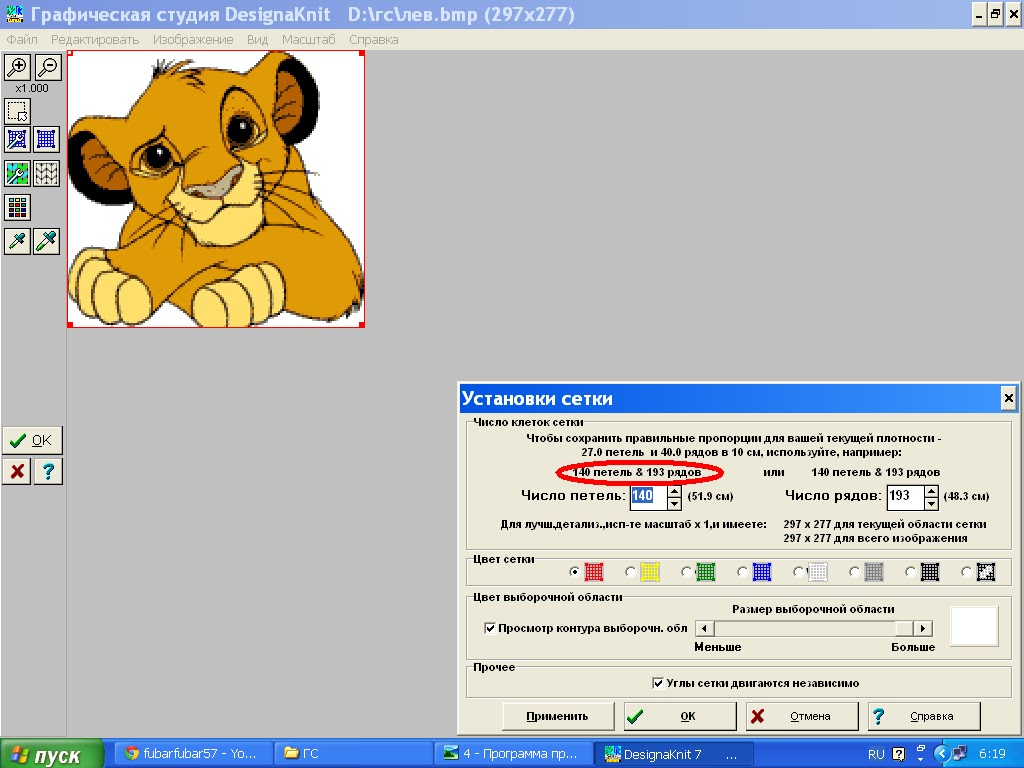Expand hidden tray icons arrow
The image size is (1024, 768).
[941, 754]
